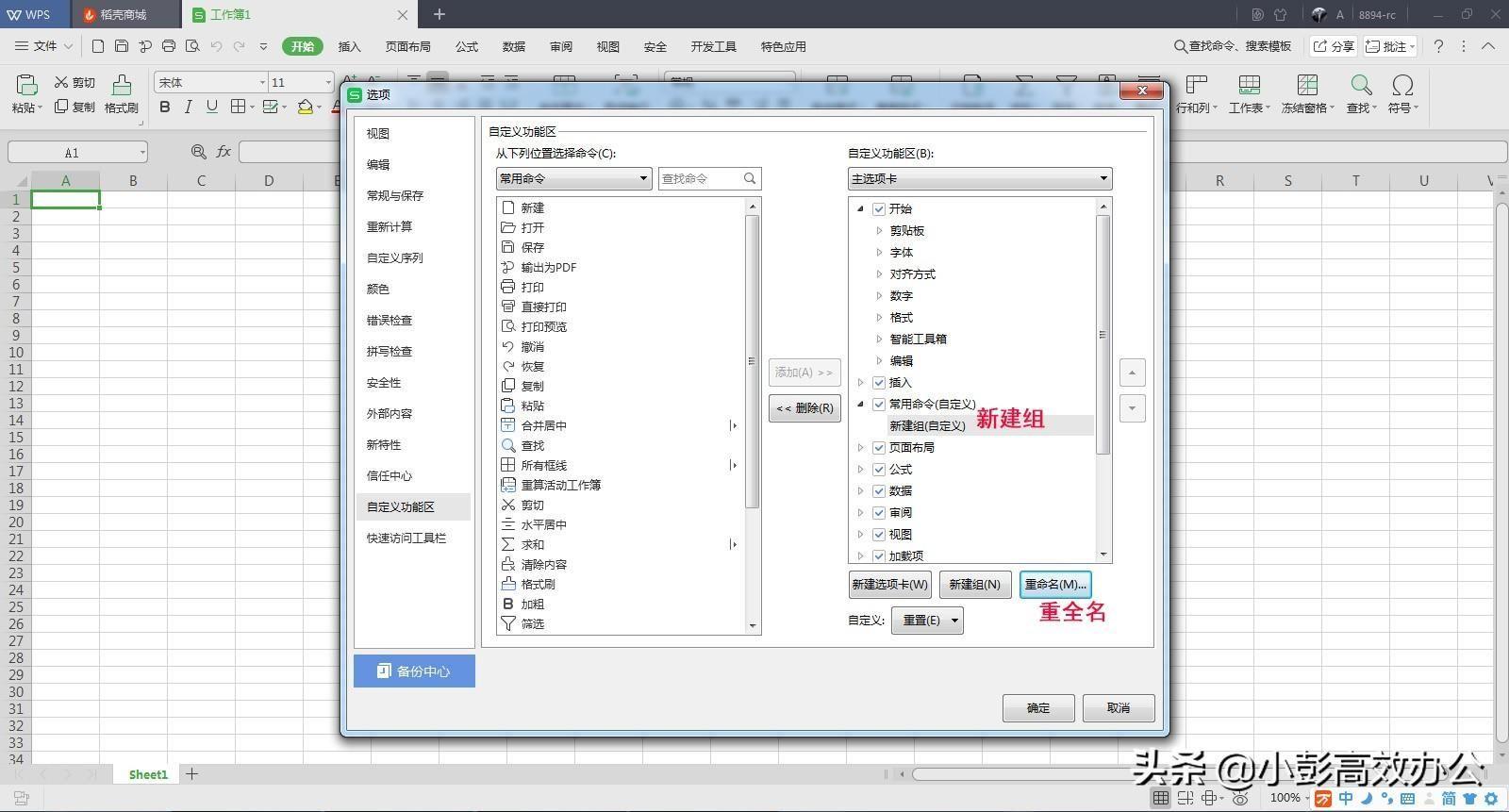Viewport: 1509px width, 812px height.
Task: Collapse the 开始 tab node
Action: point(860,209)
